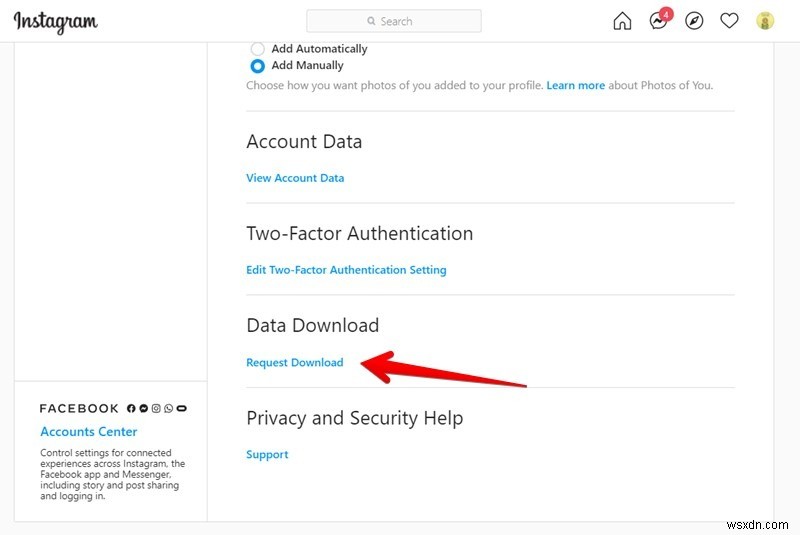Go to the Instagram home feed icon
This screenshot has width=800, height=535.
pos(622,21)
